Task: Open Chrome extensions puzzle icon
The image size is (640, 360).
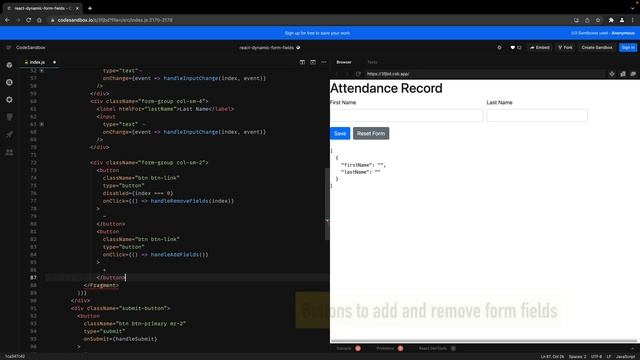Action: [611, 20]
